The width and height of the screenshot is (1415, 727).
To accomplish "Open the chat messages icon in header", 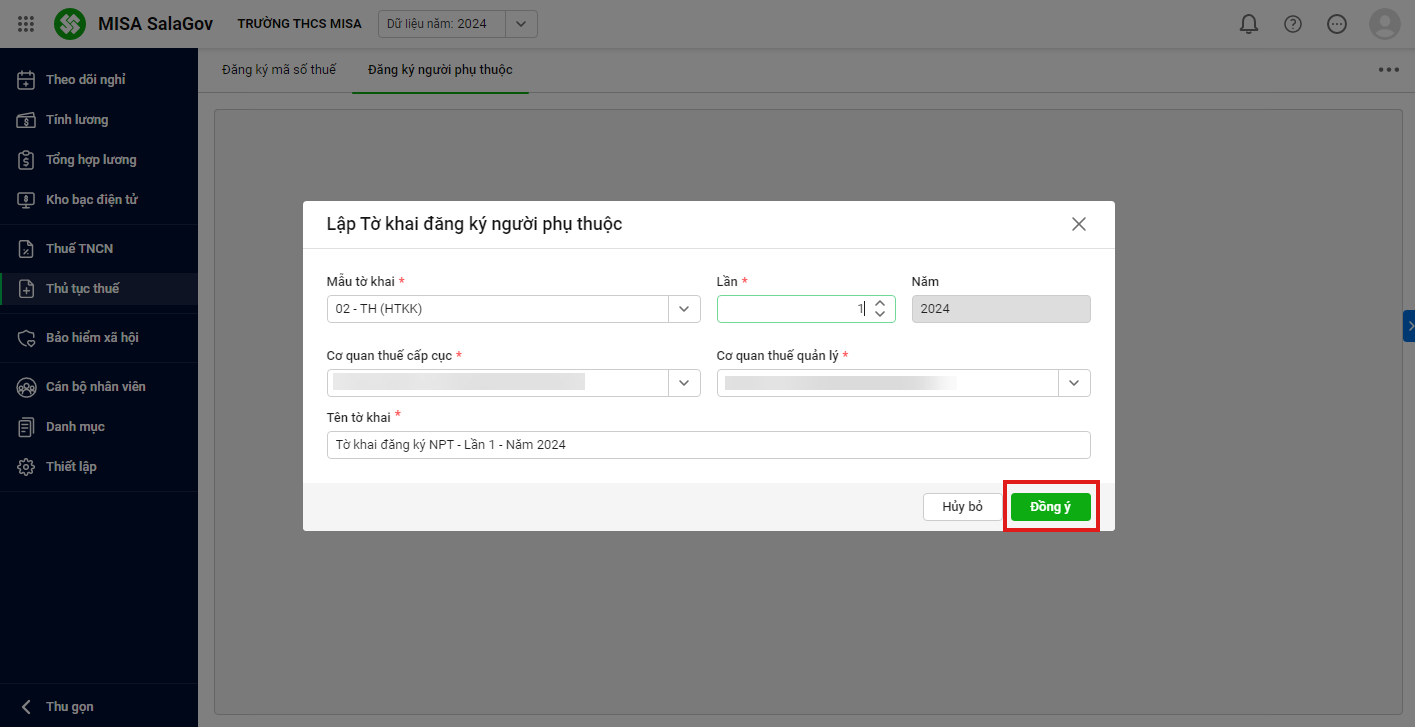I will (x=1337, y=24).
